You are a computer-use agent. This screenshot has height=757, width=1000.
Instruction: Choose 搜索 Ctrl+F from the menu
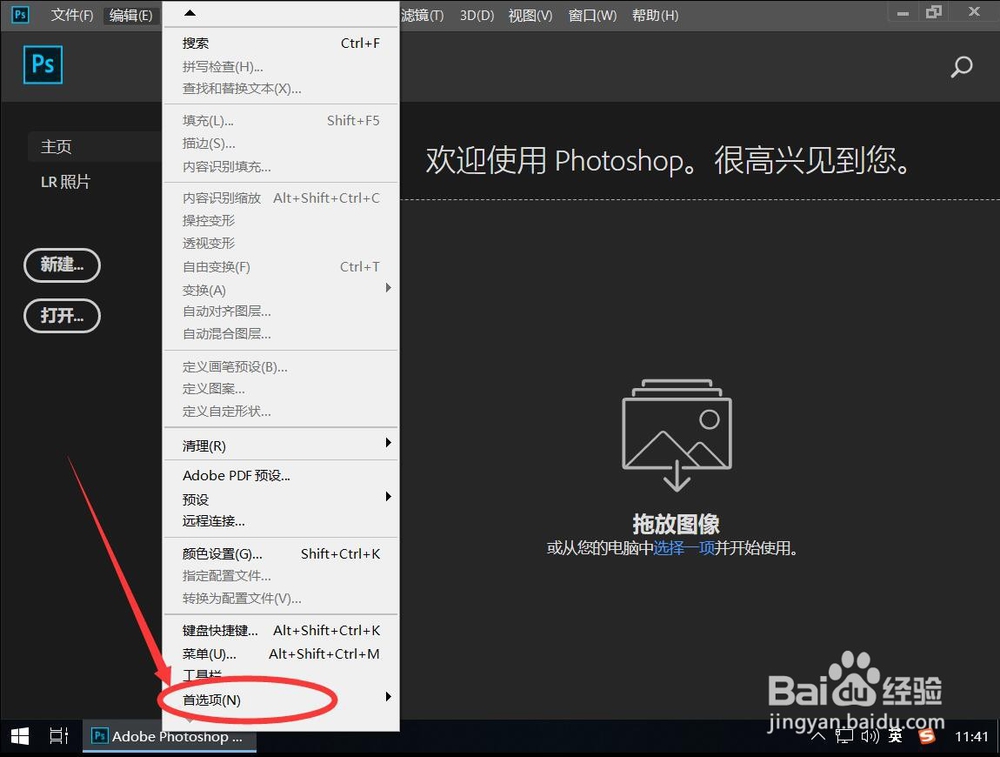tap(281, 43)
